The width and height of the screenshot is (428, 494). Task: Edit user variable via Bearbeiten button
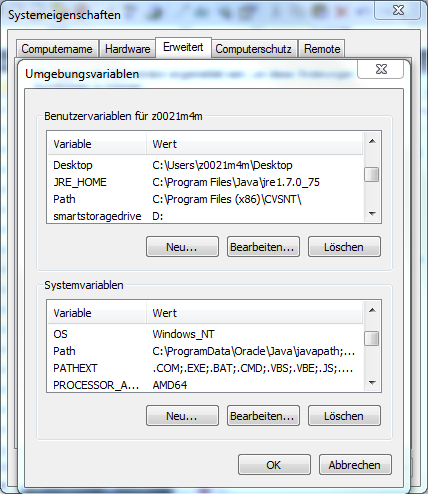(x=263, y=247)
